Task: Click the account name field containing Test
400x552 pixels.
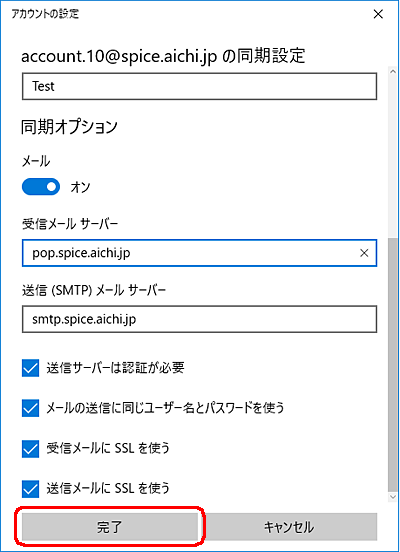Action: (x=199, y=86)
